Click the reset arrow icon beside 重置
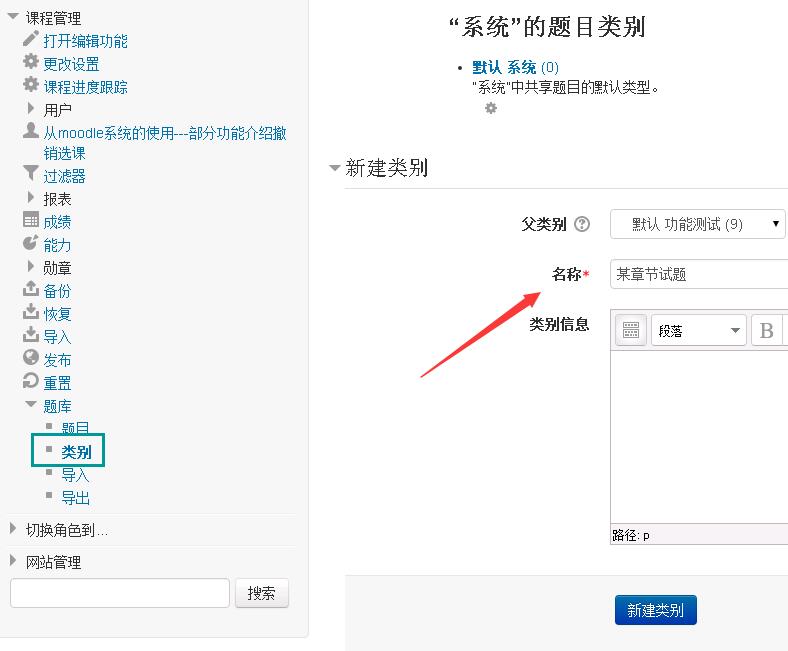The width and height of the screenshot is (788, 651). [31, 381]
